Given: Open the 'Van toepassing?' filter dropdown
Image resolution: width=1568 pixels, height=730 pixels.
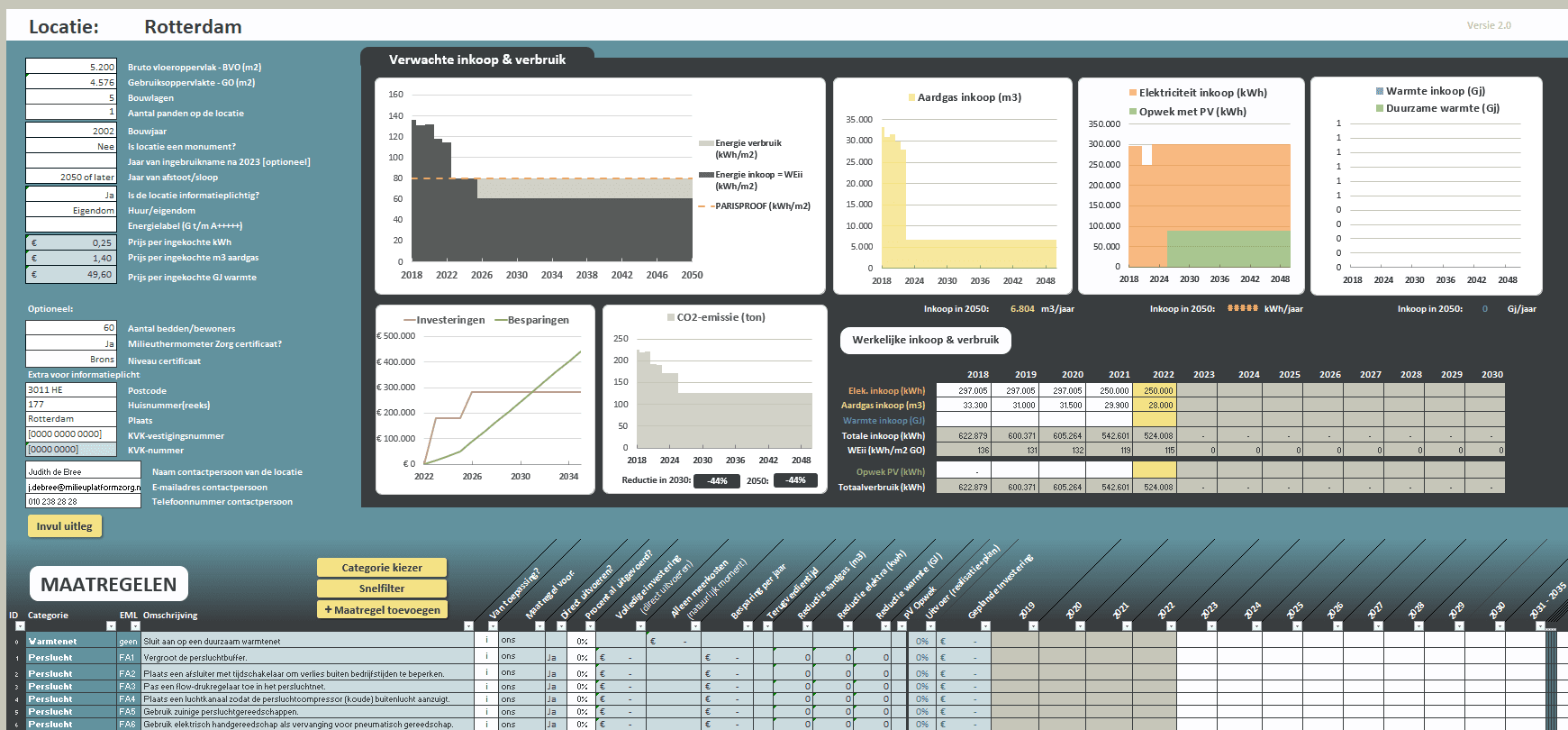Looking at the screenshot, I should pos(493,625).
